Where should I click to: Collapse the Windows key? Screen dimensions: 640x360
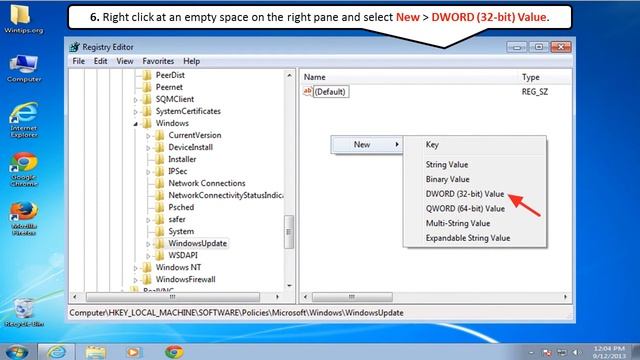click(x=136, y=124)
